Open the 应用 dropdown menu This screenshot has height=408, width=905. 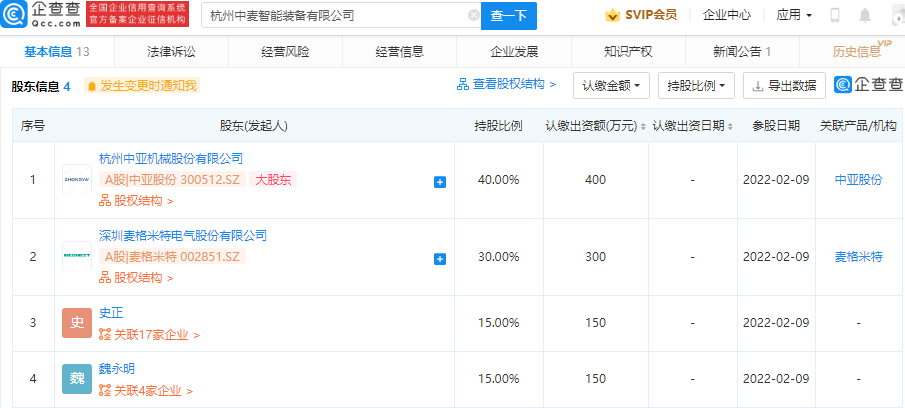[x=794, y=16]
